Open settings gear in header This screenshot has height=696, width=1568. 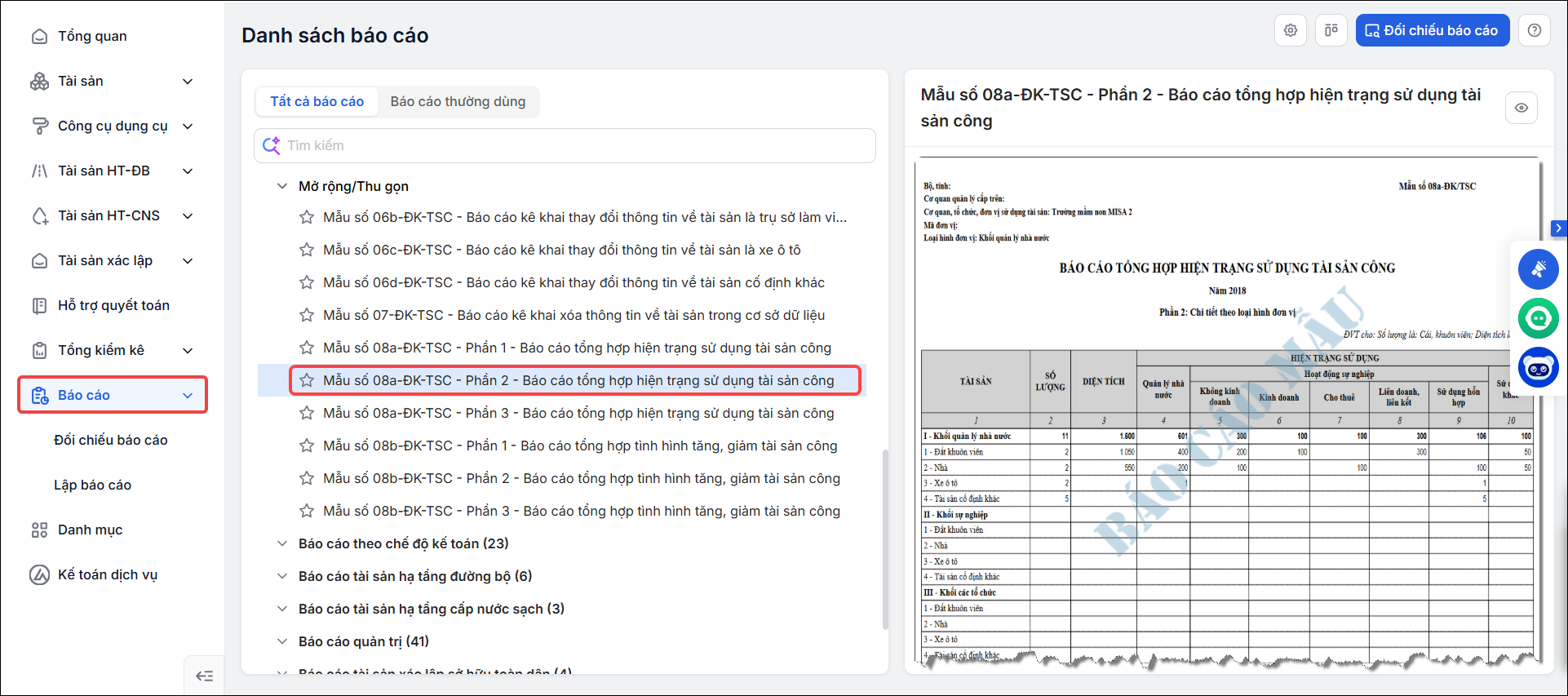pyautogui.click(x=1291, y=30)
